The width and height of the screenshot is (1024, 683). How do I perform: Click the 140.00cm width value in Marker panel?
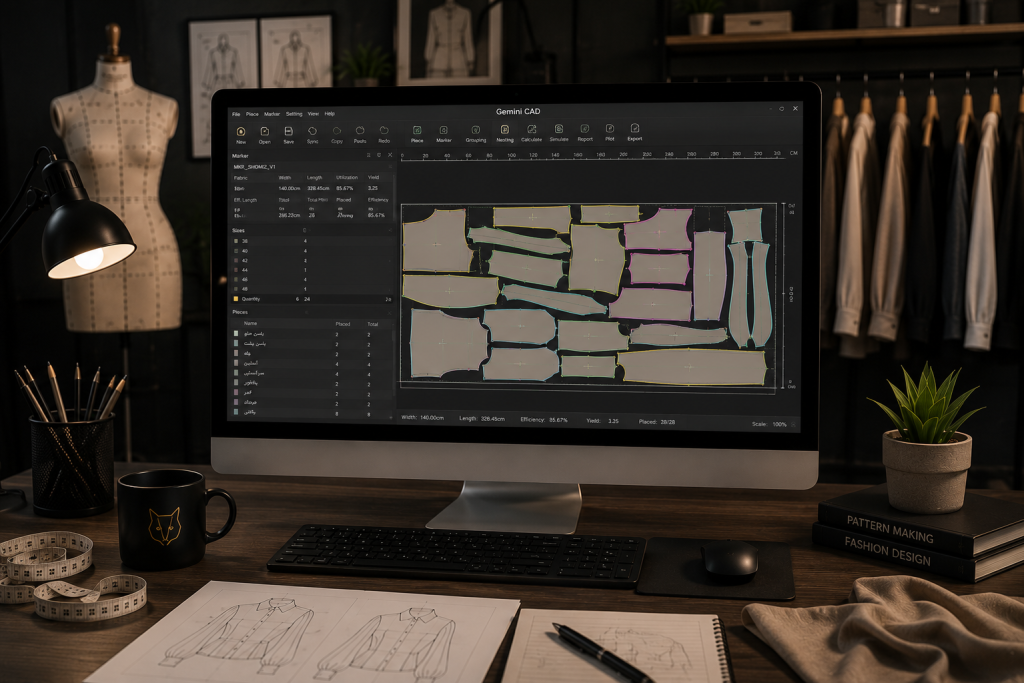coord(289,188)
